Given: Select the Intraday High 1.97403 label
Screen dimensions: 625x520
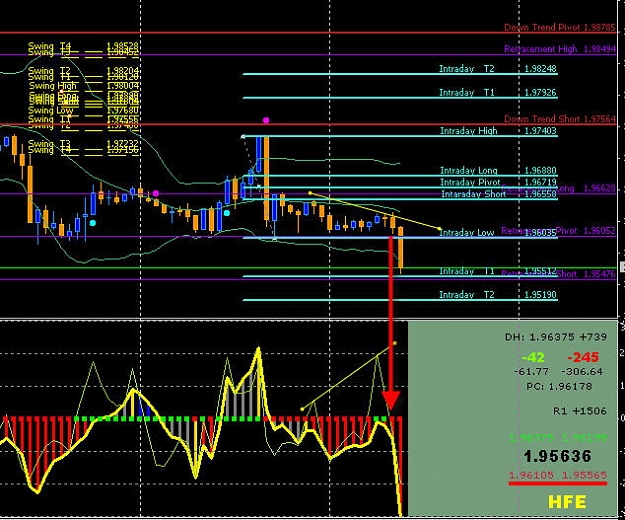Looking at the screenshot, I should point(498,131).
